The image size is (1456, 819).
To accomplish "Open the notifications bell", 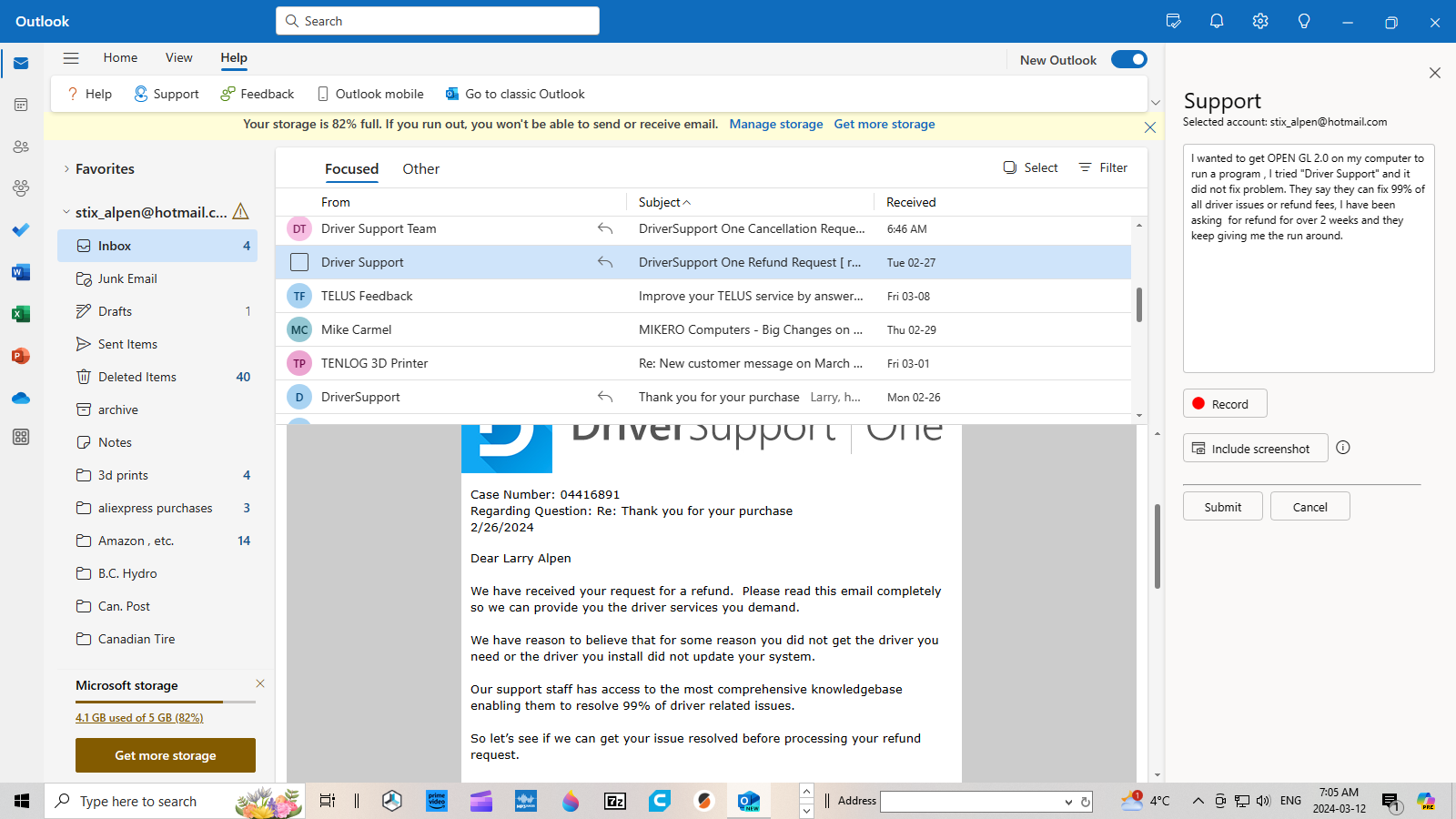I will point(1217,21).
